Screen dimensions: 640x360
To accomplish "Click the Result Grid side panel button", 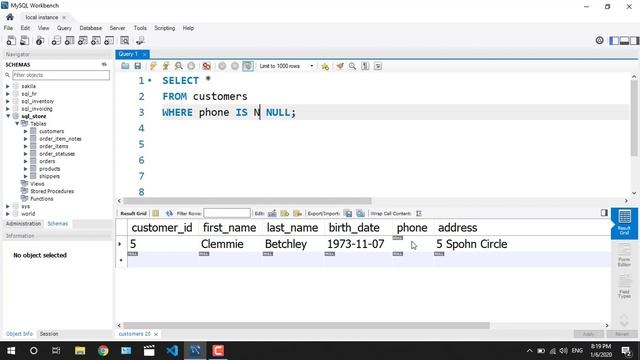I will click(624, 223).
